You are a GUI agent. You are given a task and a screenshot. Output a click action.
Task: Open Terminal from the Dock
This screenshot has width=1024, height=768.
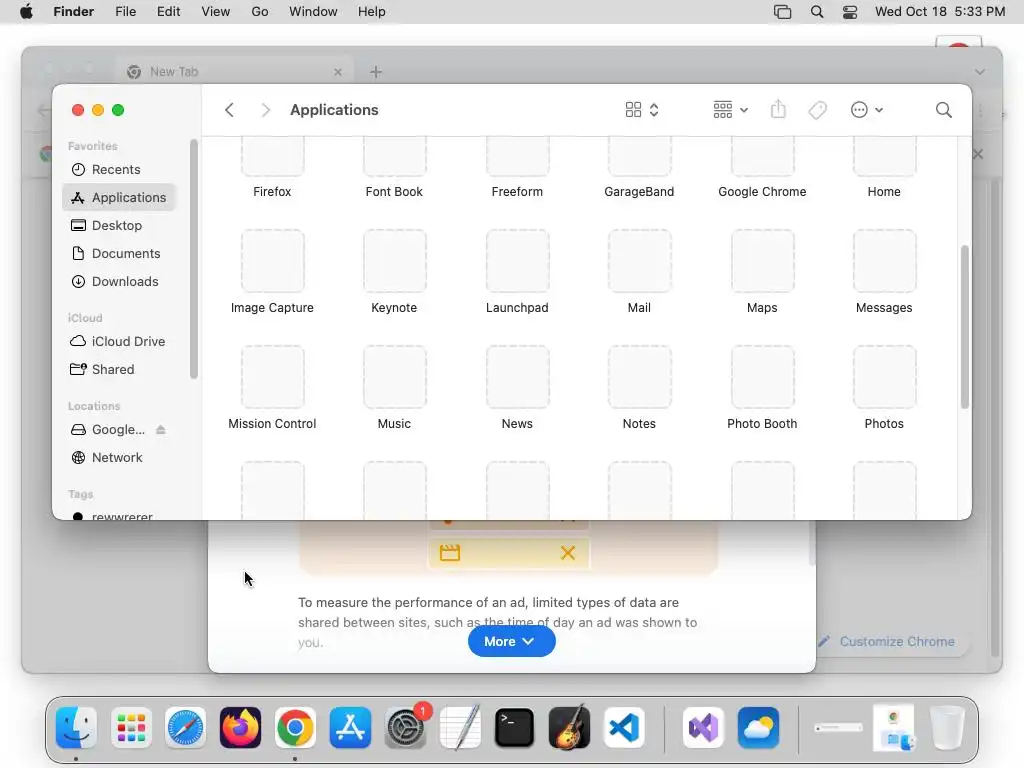[x=515, y=727]
